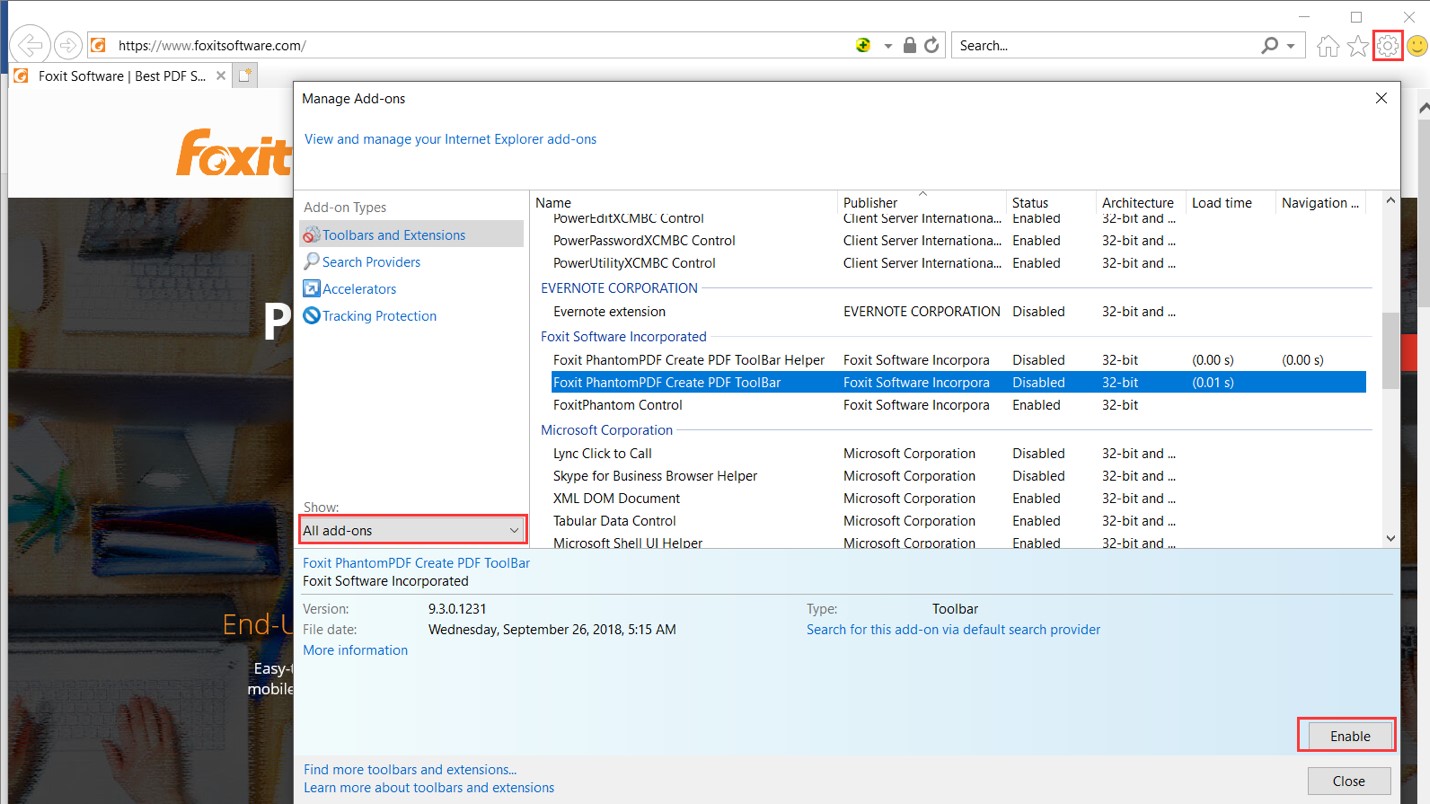The height and width of the screenshot is (804, 1430).
Task: Select the PowerUtilityXCMBC Control row
Action: click(x=959, y=263)
